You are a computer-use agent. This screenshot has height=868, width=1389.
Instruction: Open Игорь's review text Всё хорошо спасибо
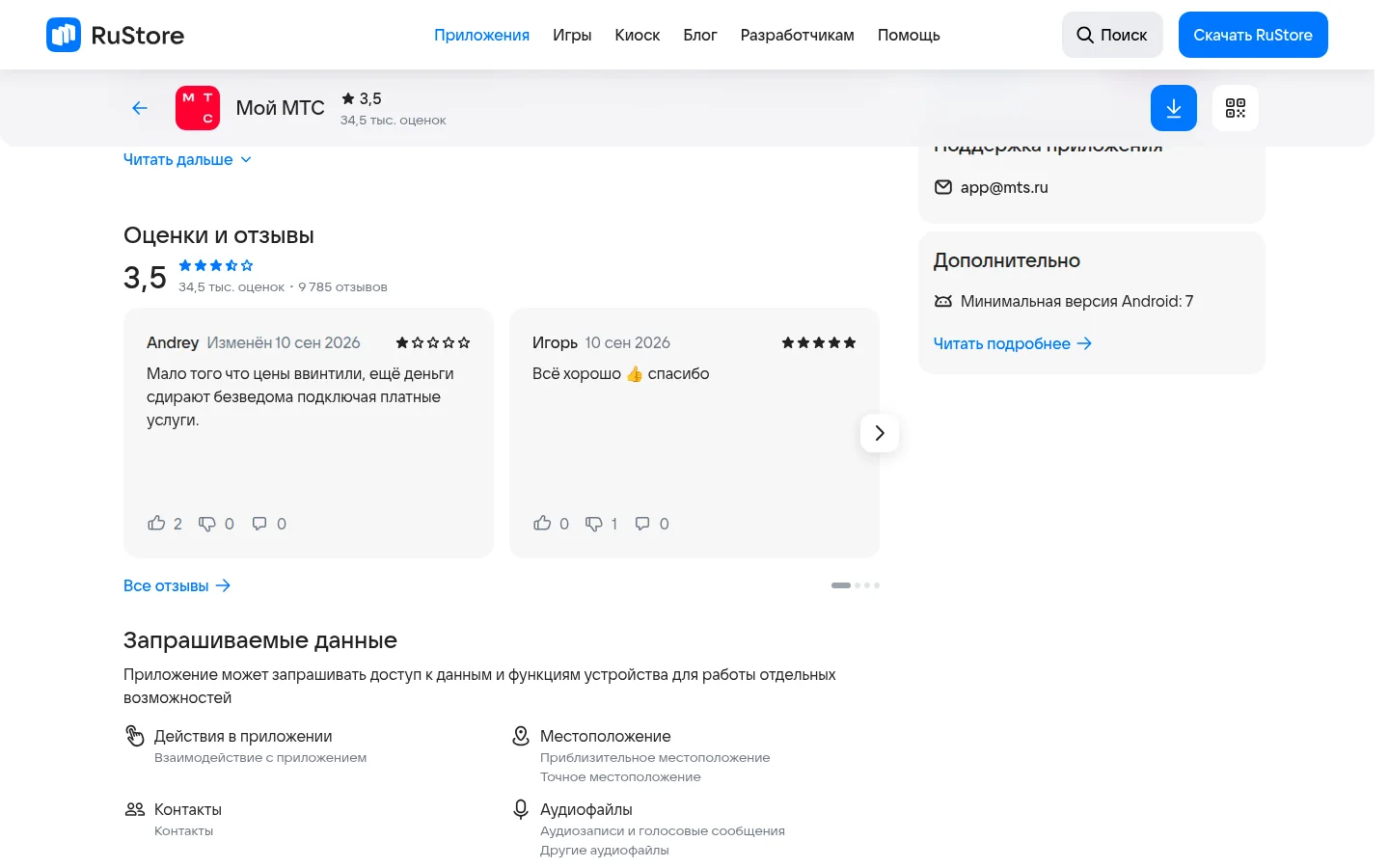click(620, 373)
